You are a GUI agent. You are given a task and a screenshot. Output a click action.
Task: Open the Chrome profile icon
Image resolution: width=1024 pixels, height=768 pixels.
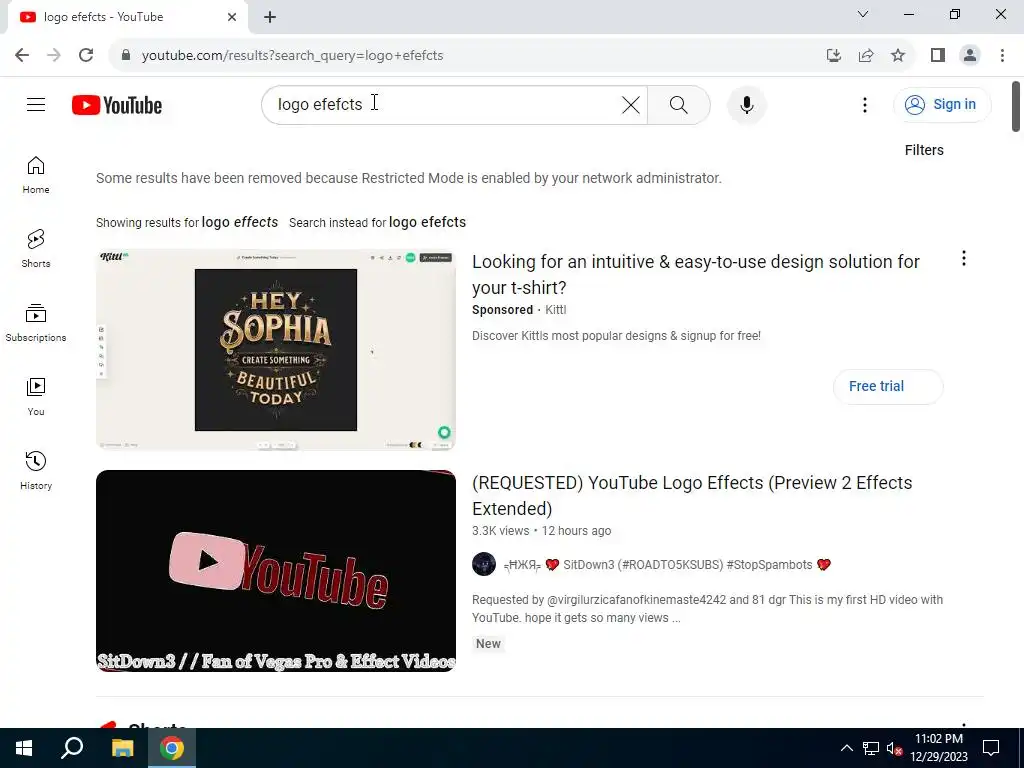pos(970,56)
